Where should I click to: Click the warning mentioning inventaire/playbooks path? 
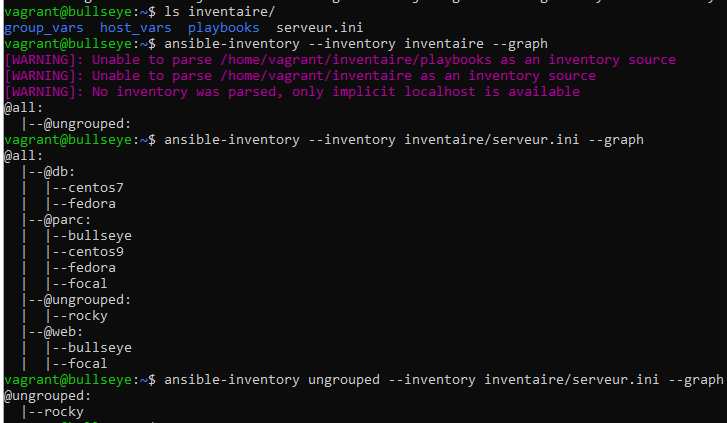coord(340,60)
